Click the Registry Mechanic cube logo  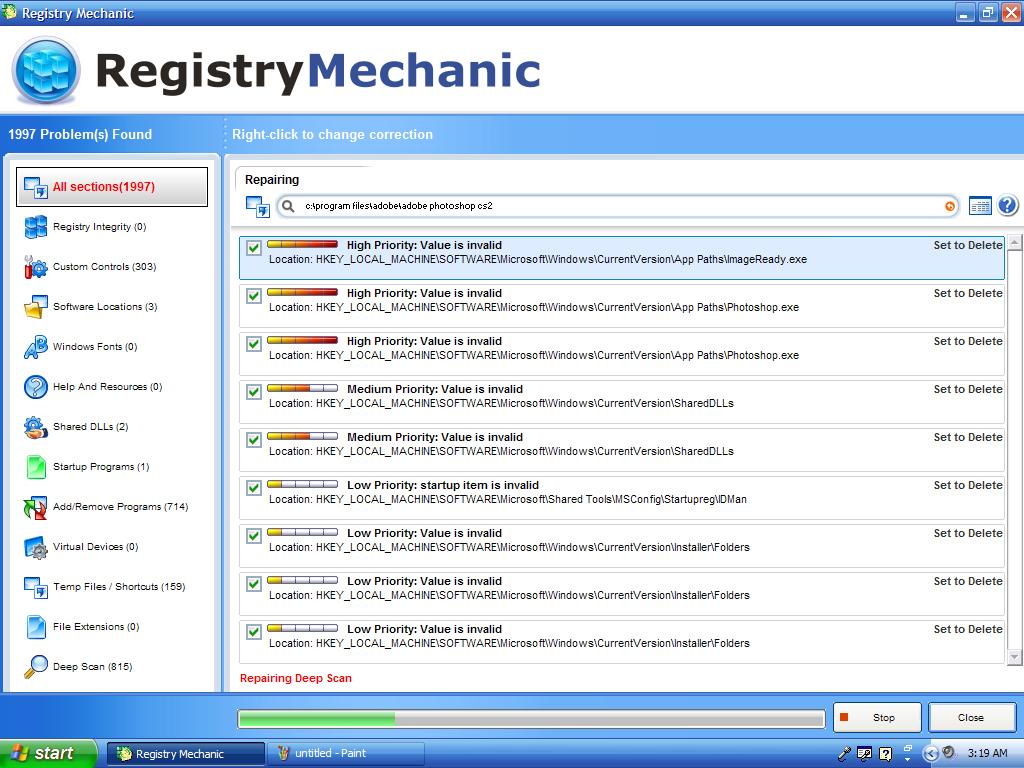(x=46, y=70)
